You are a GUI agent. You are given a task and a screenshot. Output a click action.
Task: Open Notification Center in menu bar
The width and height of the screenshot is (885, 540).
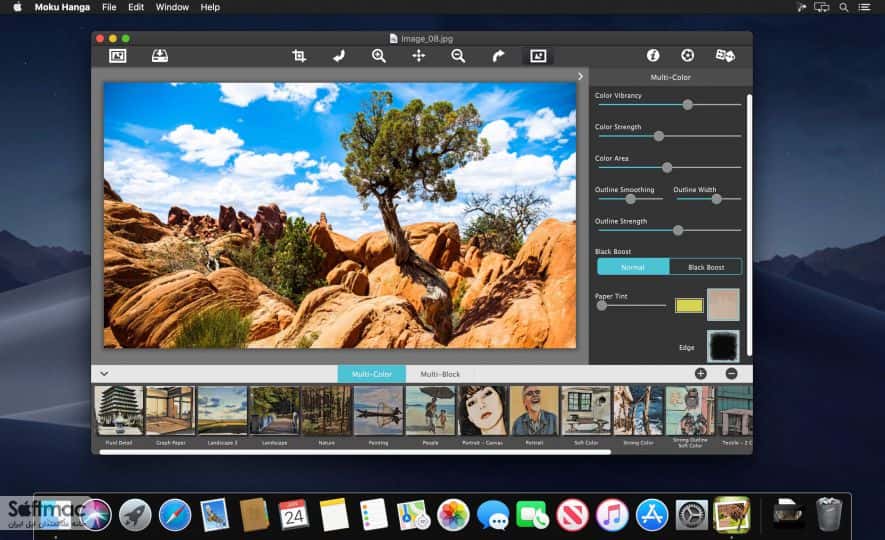pos(864,7)
